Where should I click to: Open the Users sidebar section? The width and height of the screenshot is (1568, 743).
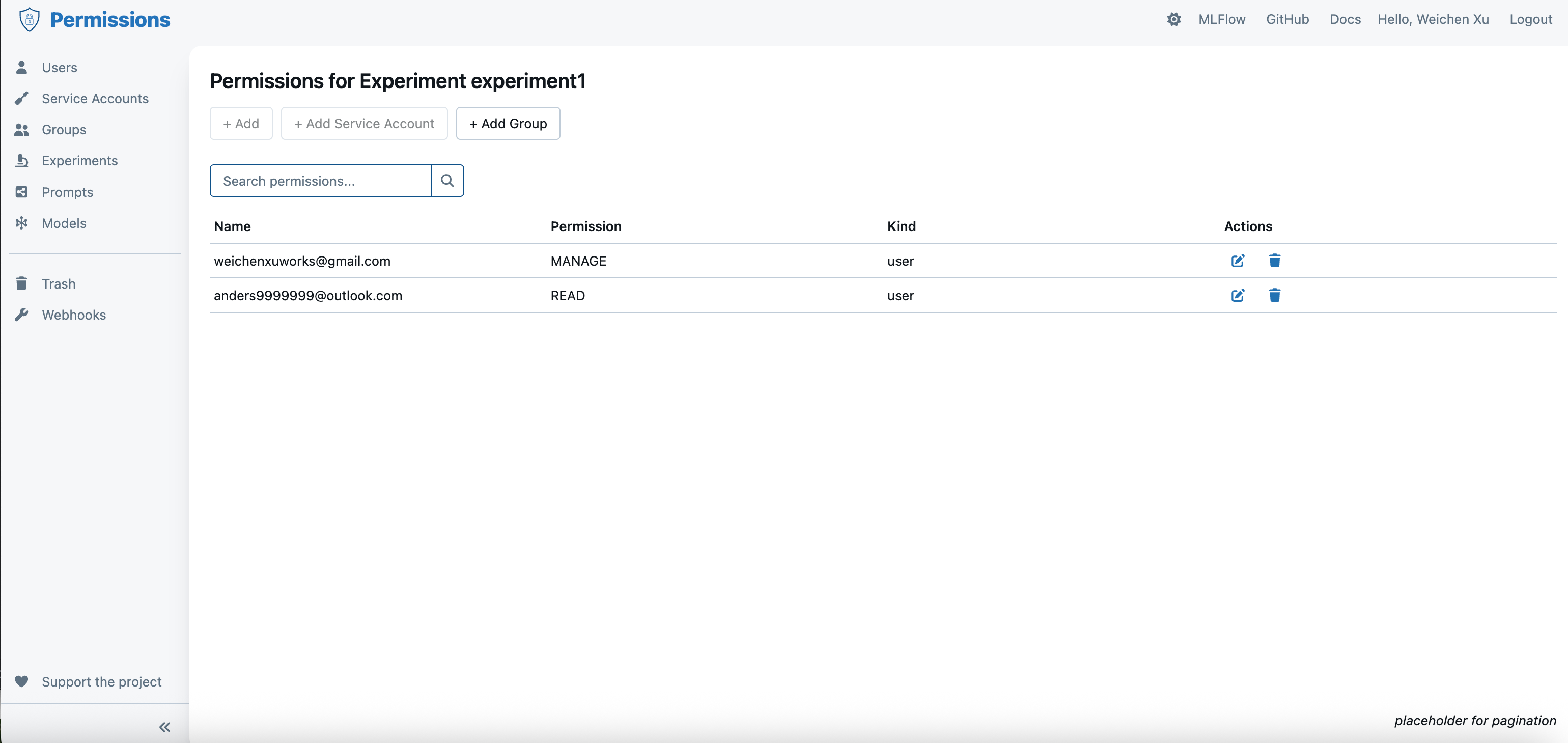point(59,68)
